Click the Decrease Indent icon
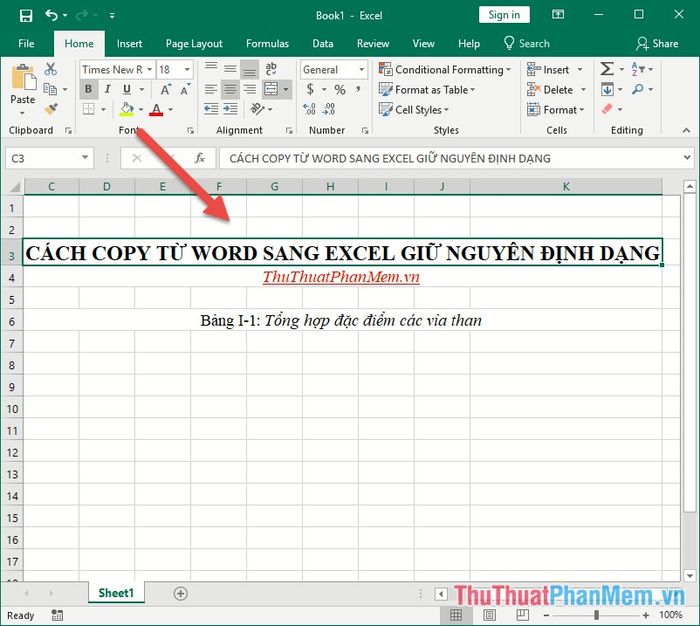Screen dimensions: 700x626 (x=211, y=109)
